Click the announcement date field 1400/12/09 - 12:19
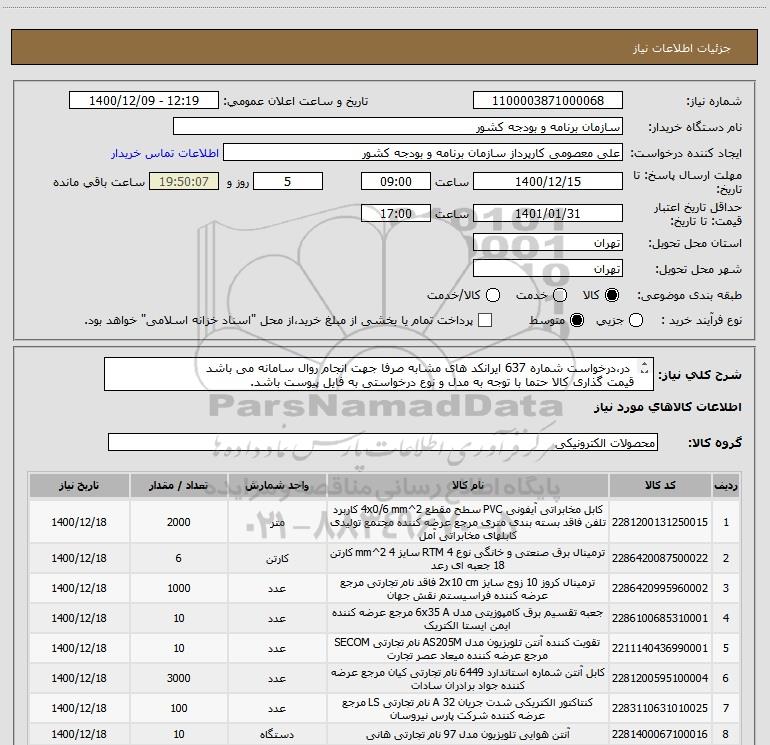This screenshot has height=745, width=770. [144, 101]
